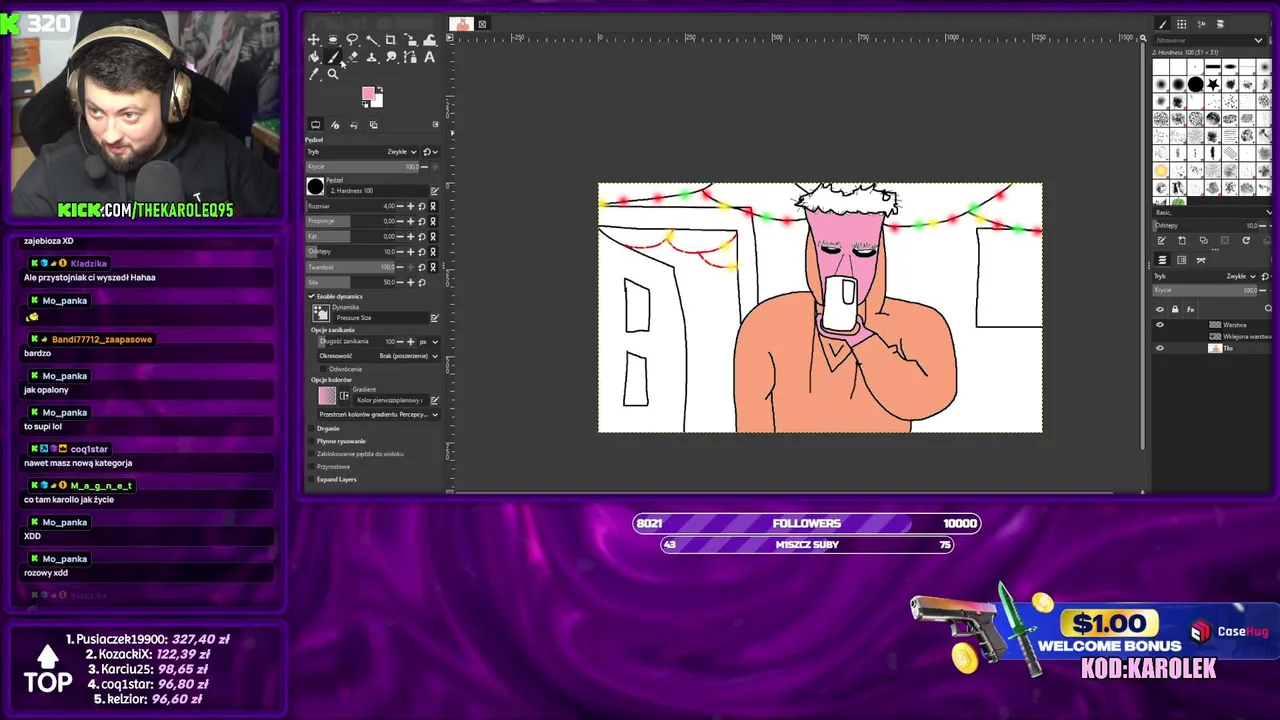This screenshot has height=720, width=1280.
Task: Click the pink foreground color swatch
Action: (x=368, y=93)
